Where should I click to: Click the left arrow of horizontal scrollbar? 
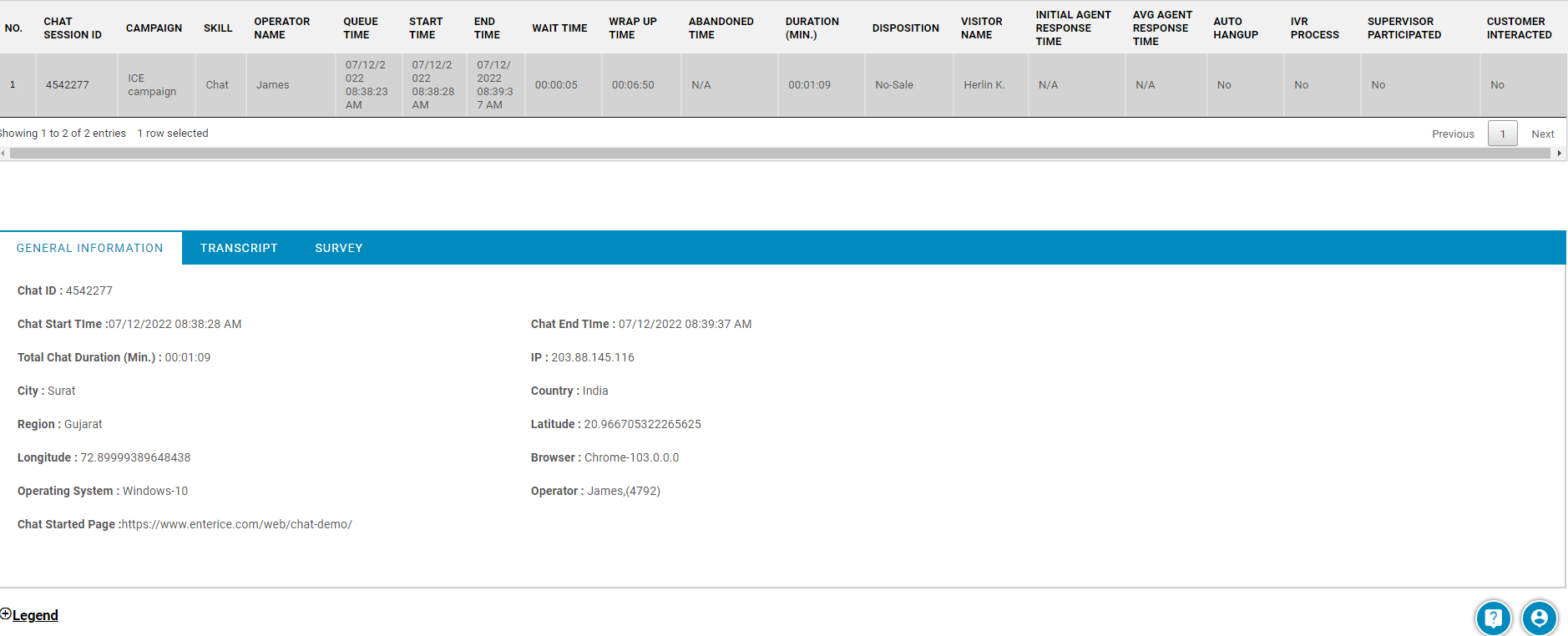coord(3,154)
